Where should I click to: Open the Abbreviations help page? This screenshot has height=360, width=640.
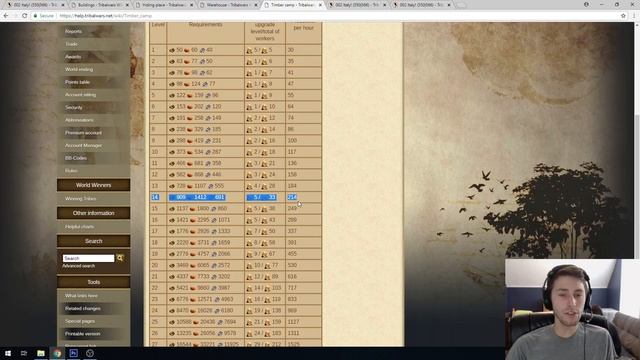(x=79, y=120)
